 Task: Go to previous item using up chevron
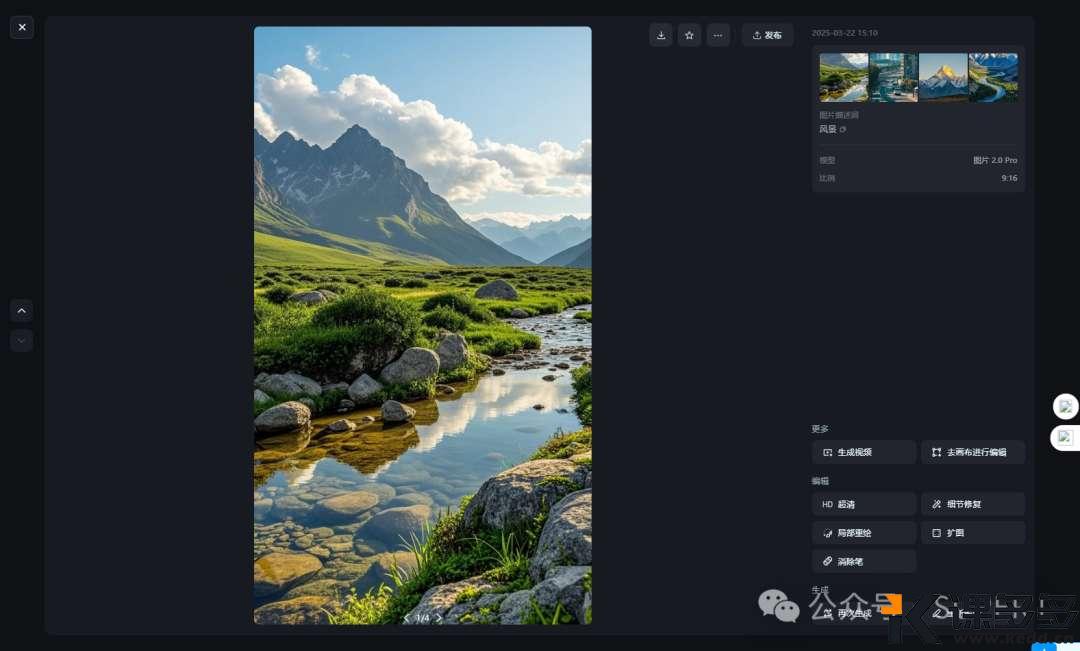coord(22,311)
